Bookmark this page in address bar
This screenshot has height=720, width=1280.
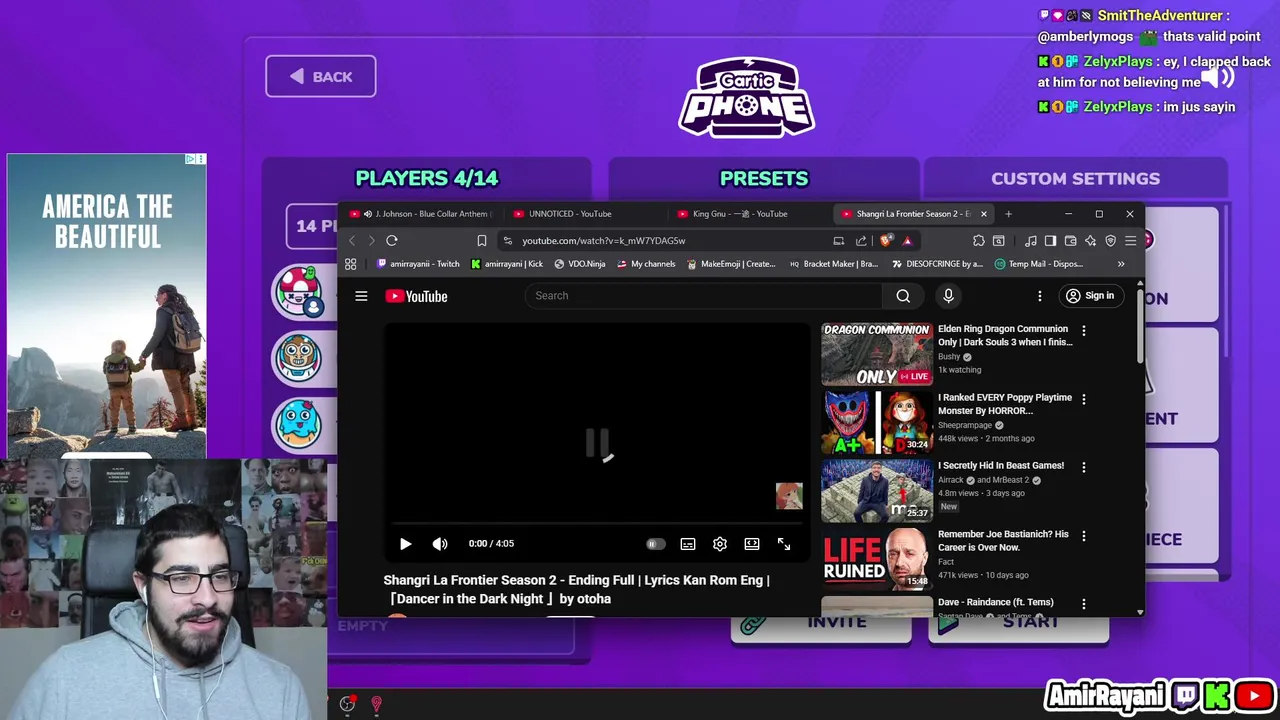point(481,241)
